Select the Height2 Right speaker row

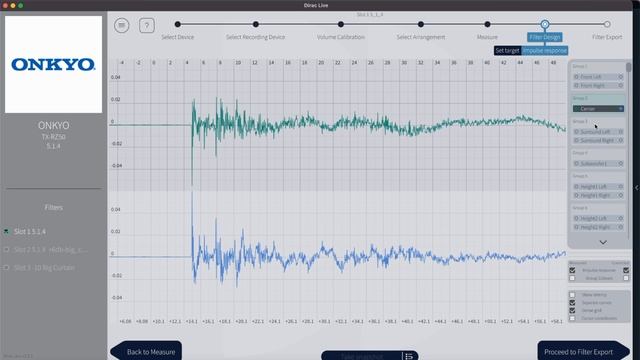[598, 227]
